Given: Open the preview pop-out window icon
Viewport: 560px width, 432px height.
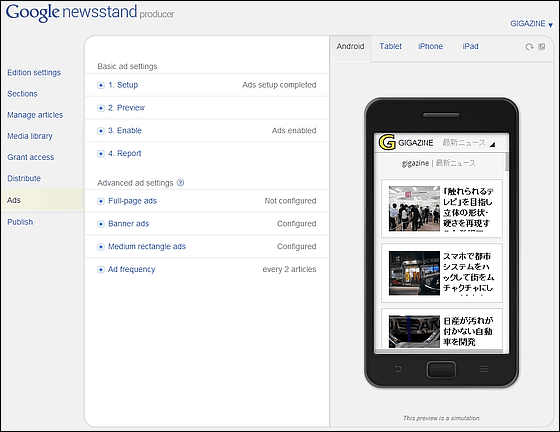Looking at the screenshot, I should click(542, 47).
